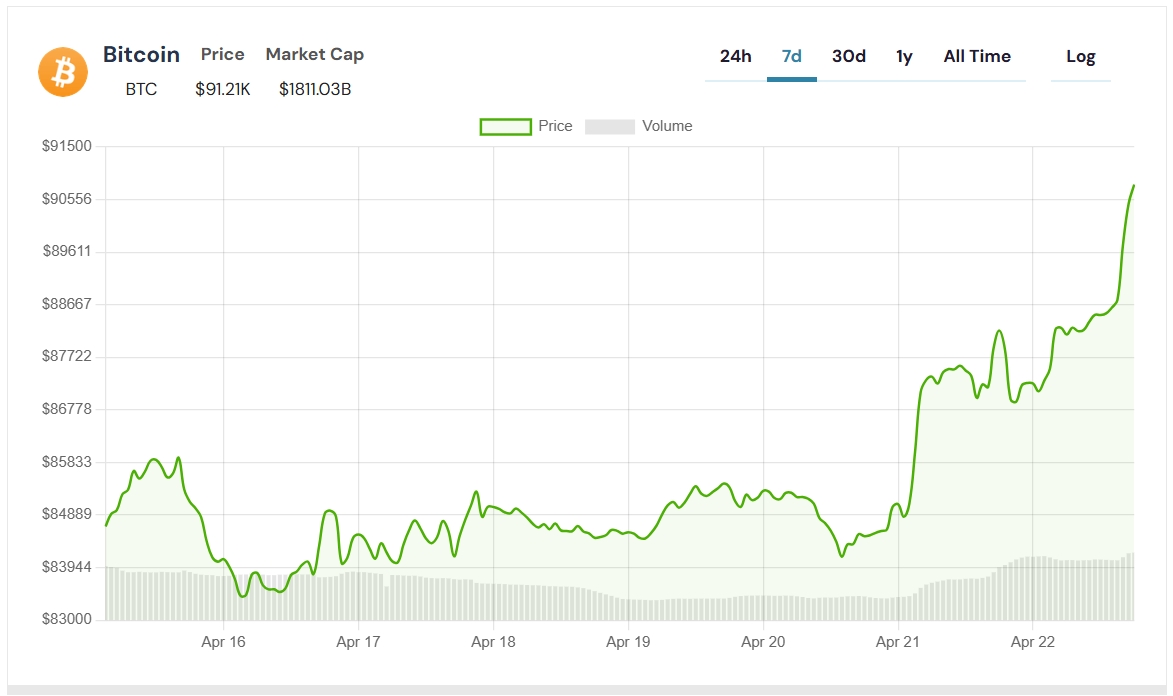Click the Apr 20 x-axis date
The image size is (1173, 696).
click(763, 642)
